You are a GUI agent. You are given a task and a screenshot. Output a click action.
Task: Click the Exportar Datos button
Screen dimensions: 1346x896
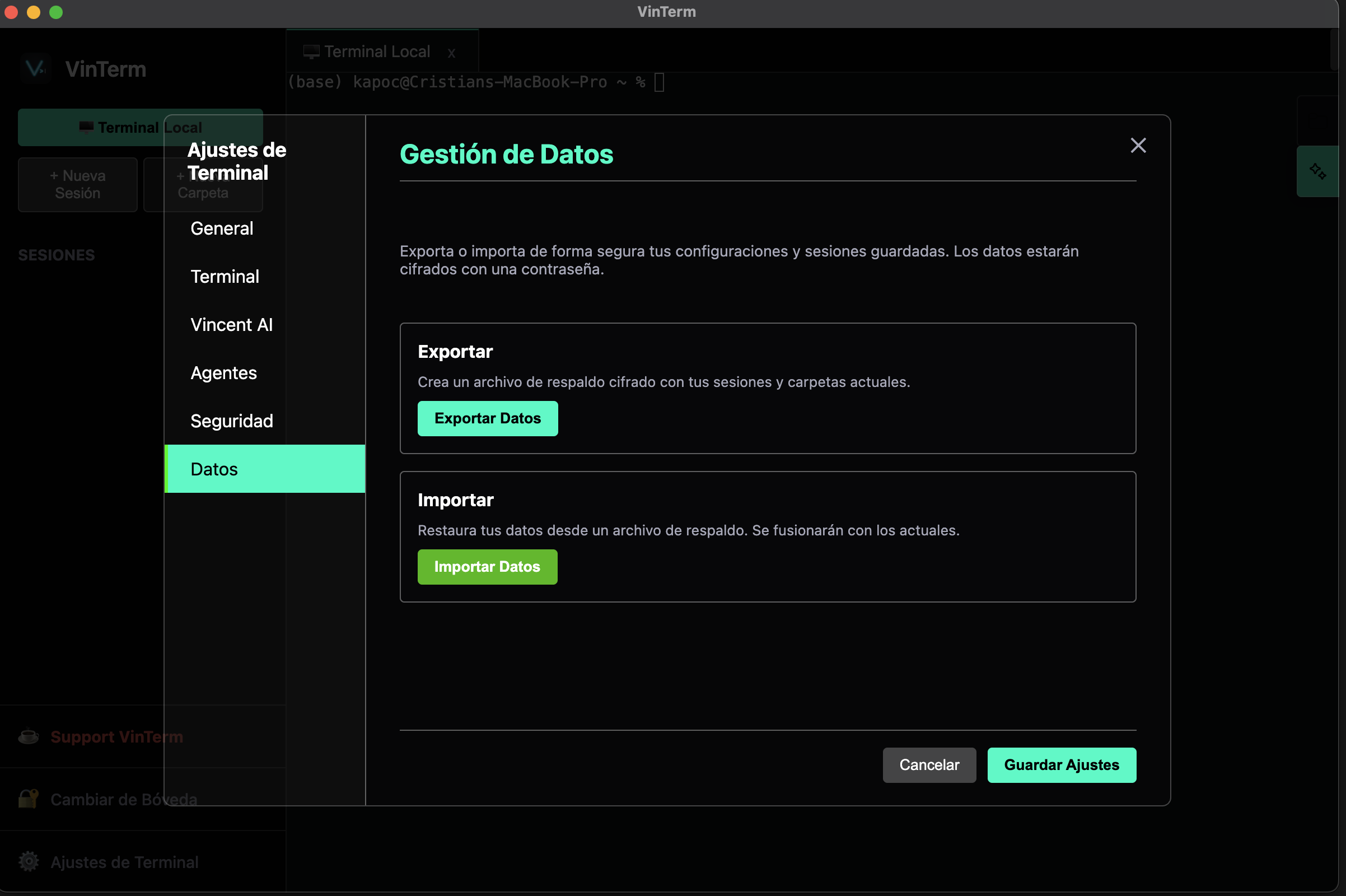[487, 418]
